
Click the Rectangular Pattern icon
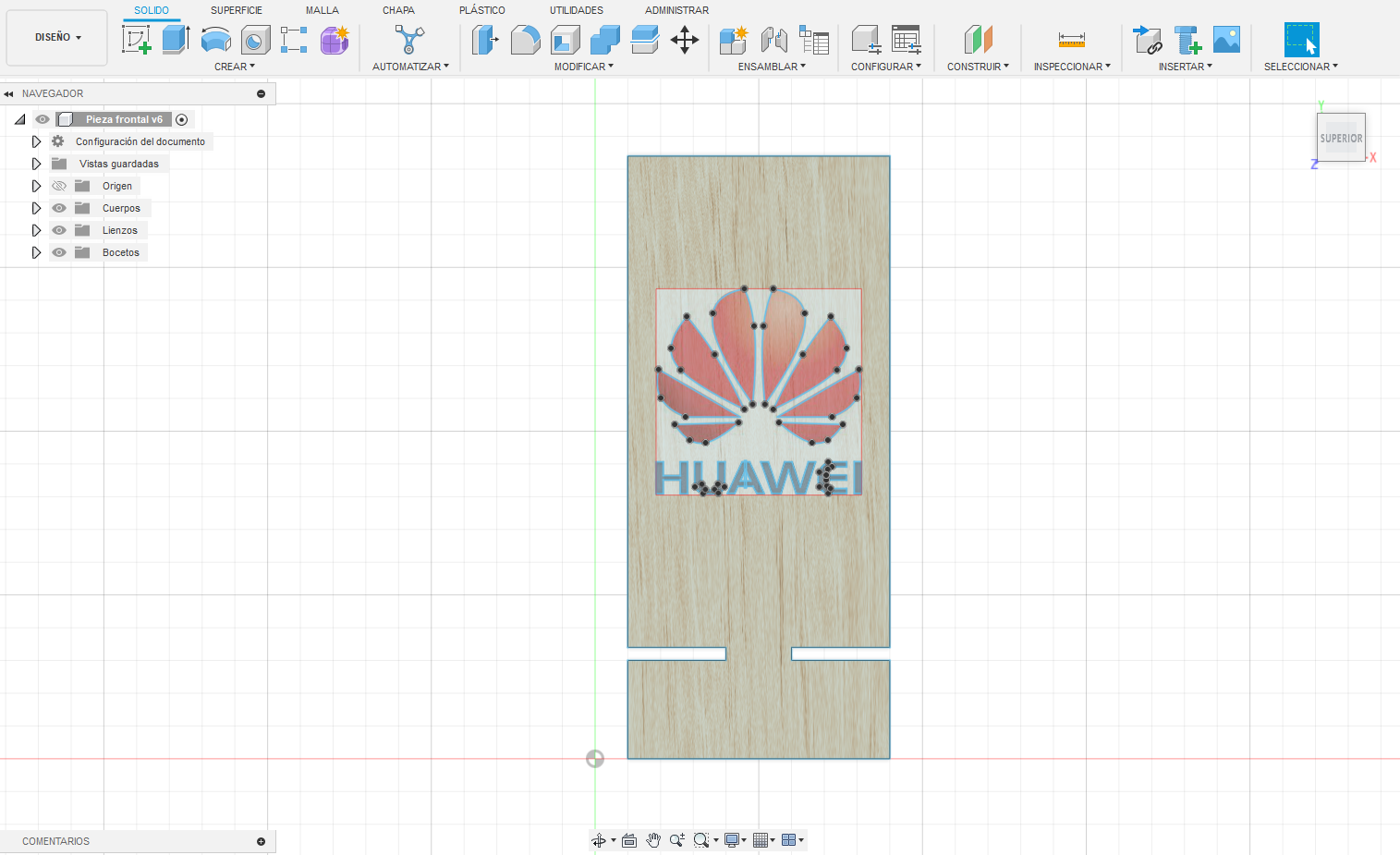[294, 40]
